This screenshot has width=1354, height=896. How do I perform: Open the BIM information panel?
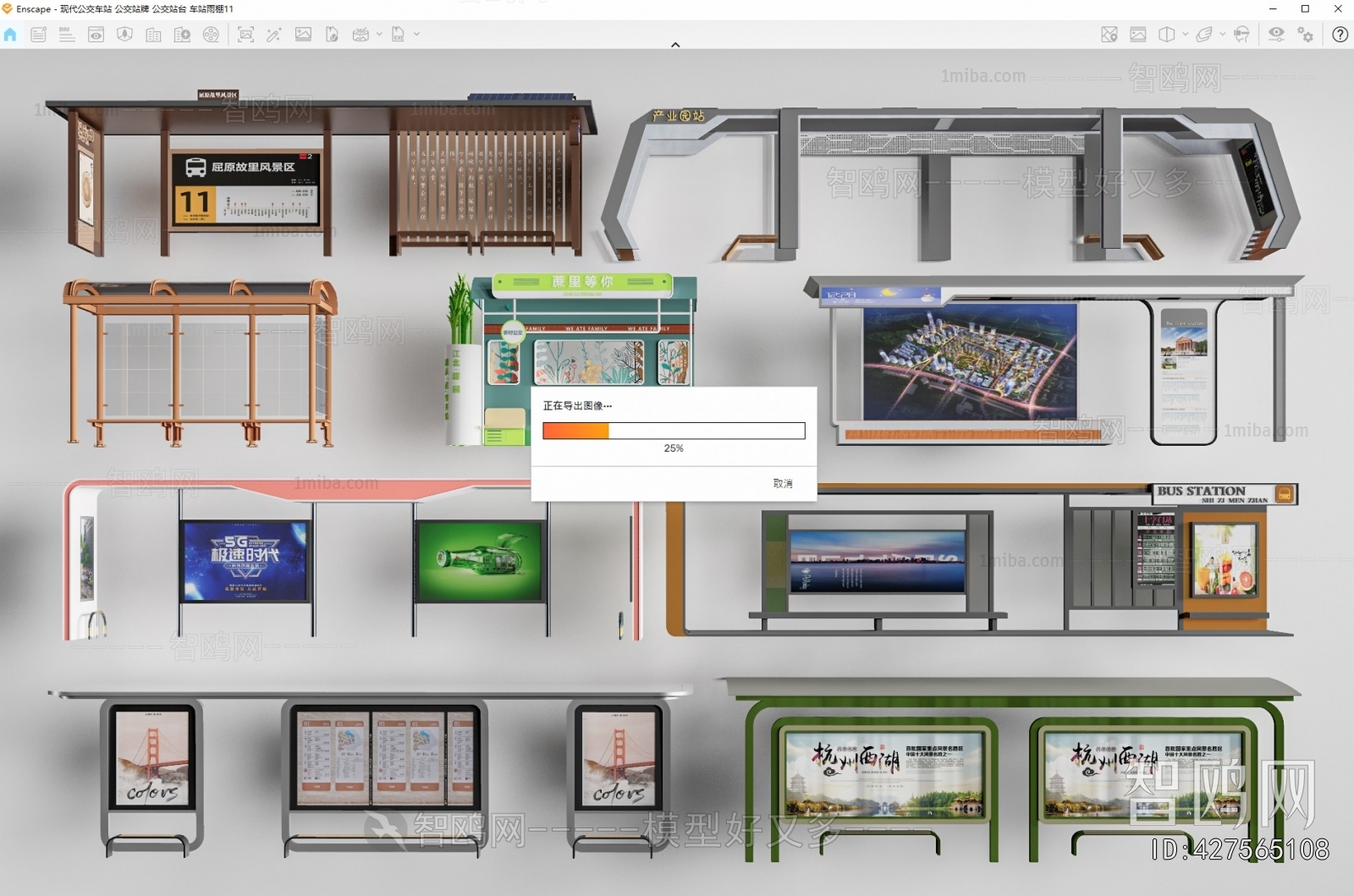click(x=67, y=35)
